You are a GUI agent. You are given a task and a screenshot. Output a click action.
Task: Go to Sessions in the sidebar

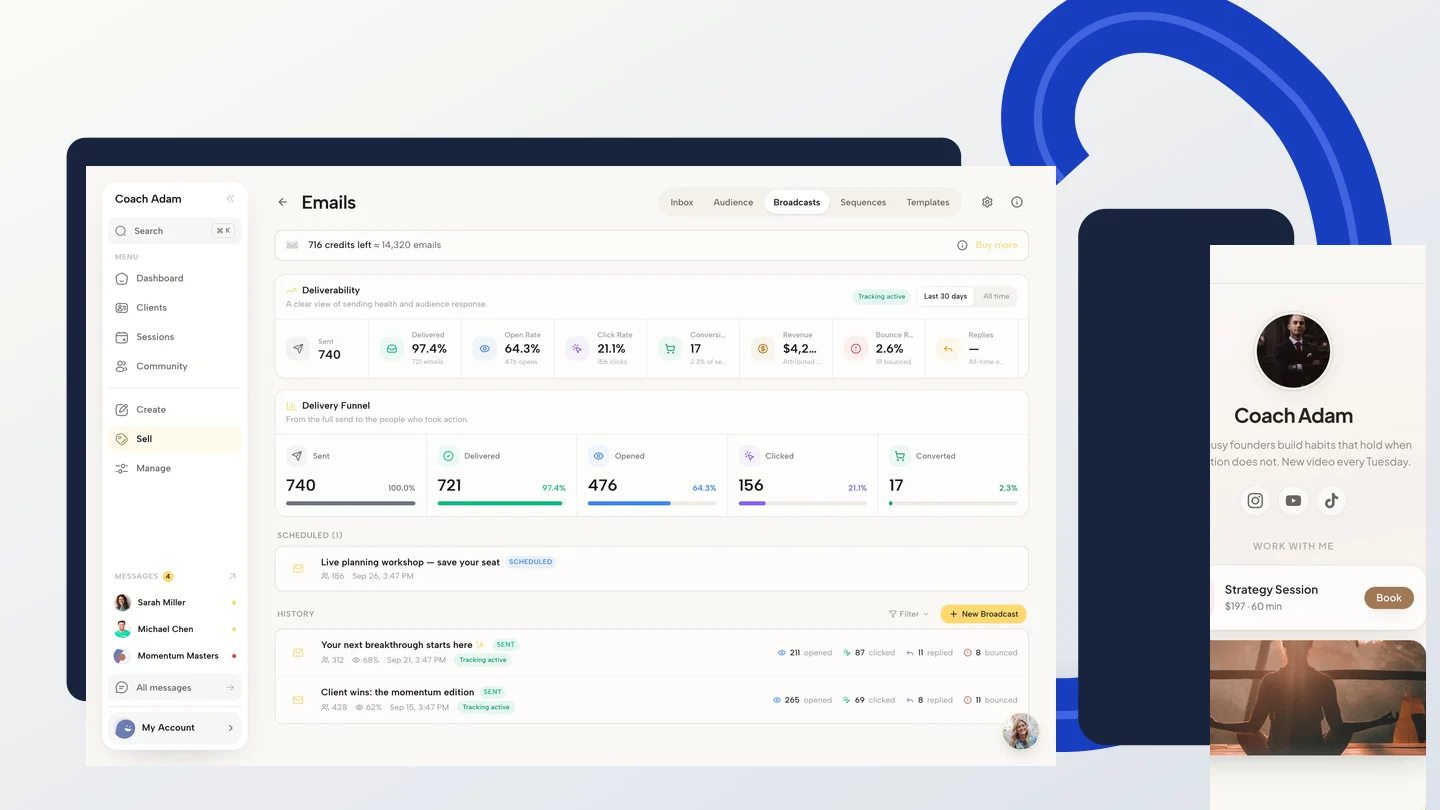click(175, 337)
